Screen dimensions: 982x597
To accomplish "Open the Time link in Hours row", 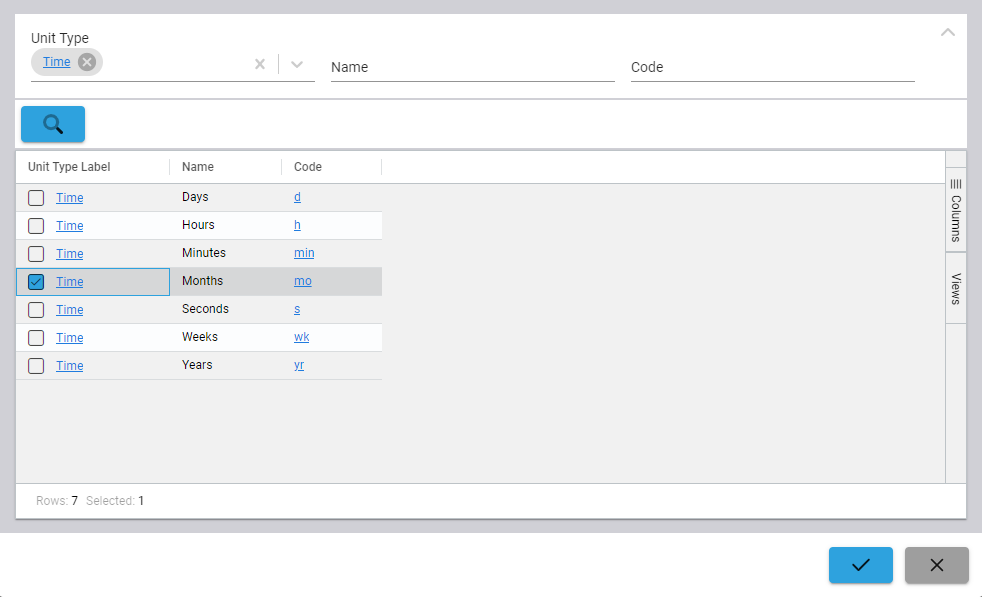I will click(x=70, y=226).
